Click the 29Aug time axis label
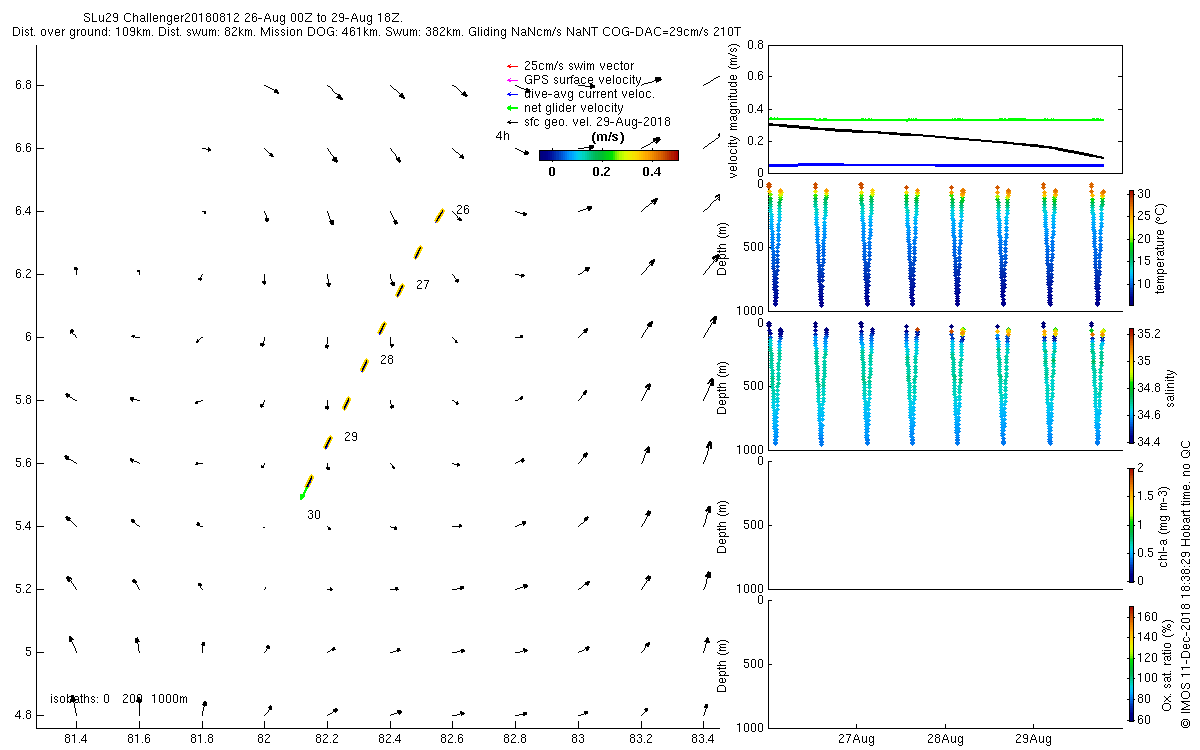The image size is (1200, 750). [x=1033, y=740]
